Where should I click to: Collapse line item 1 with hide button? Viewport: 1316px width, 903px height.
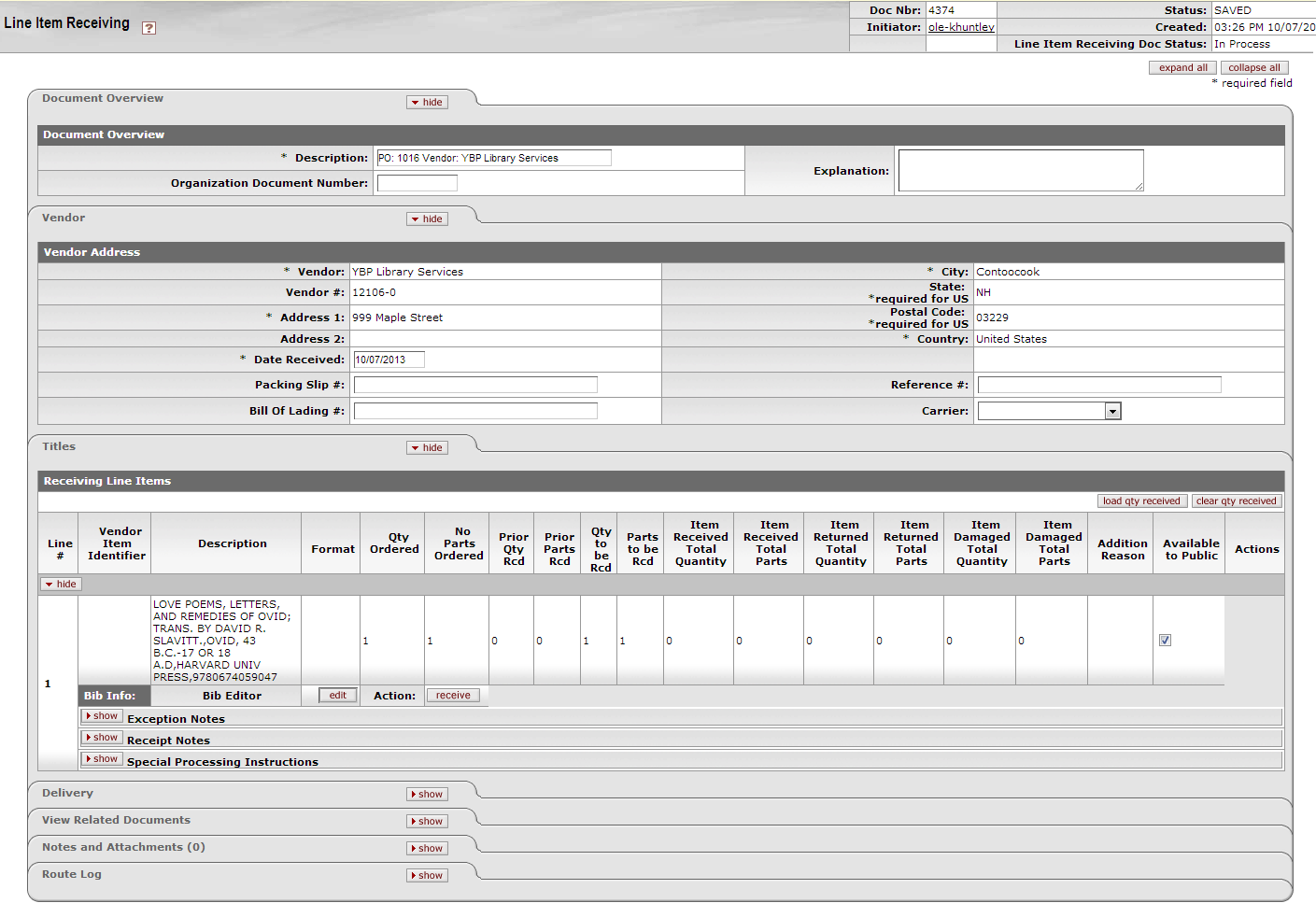(x=62, y=585)
